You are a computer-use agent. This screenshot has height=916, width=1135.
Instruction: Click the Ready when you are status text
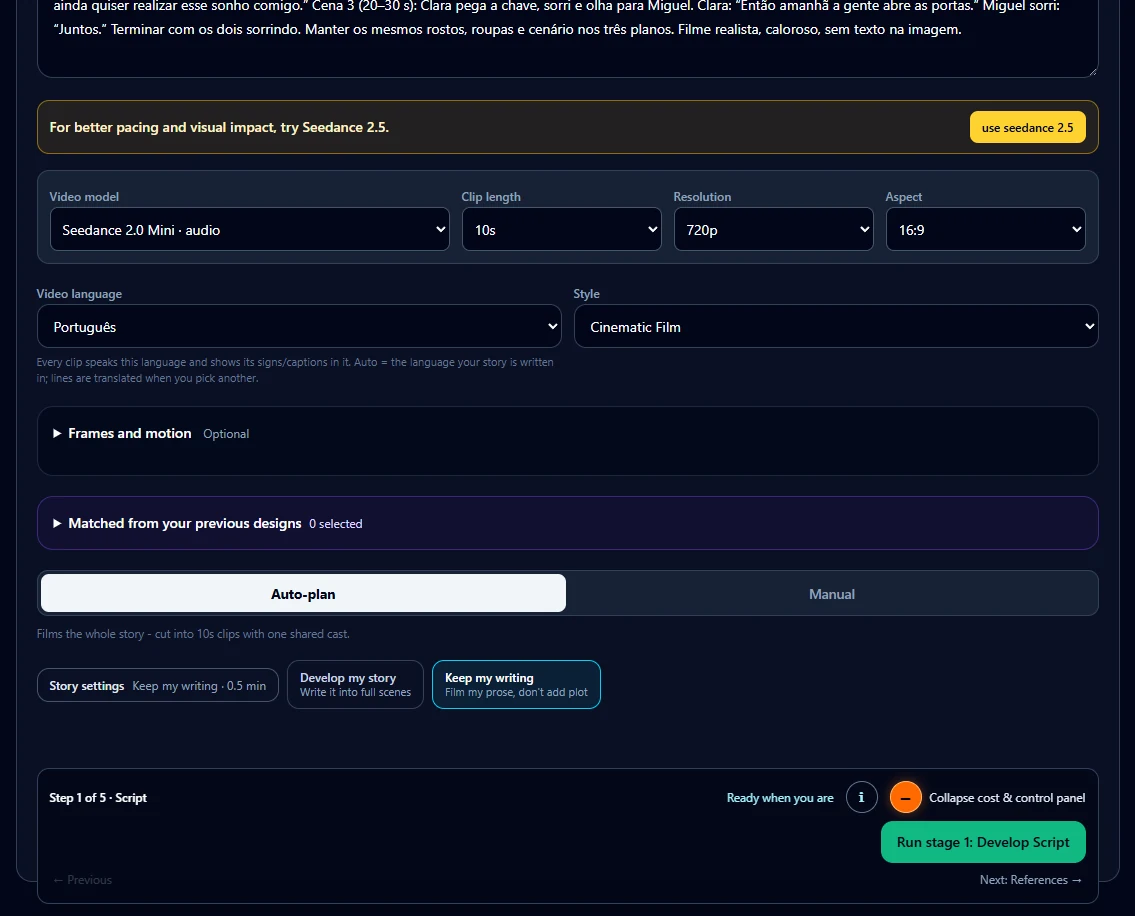coord(780,797)
